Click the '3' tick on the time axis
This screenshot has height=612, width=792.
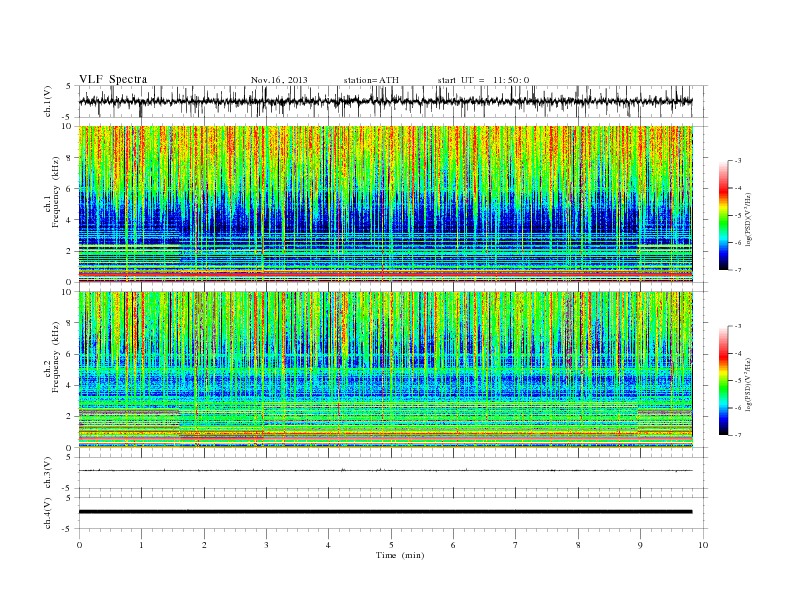click(x=266, y=545)
